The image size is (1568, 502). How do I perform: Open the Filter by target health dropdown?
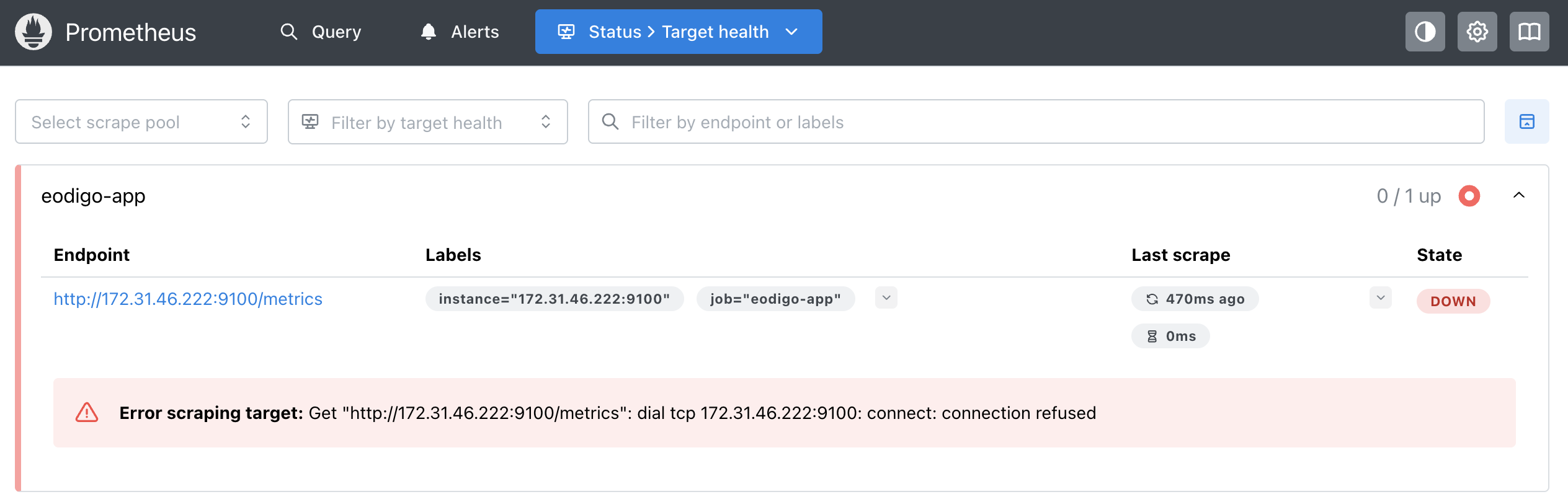point(427,122)
